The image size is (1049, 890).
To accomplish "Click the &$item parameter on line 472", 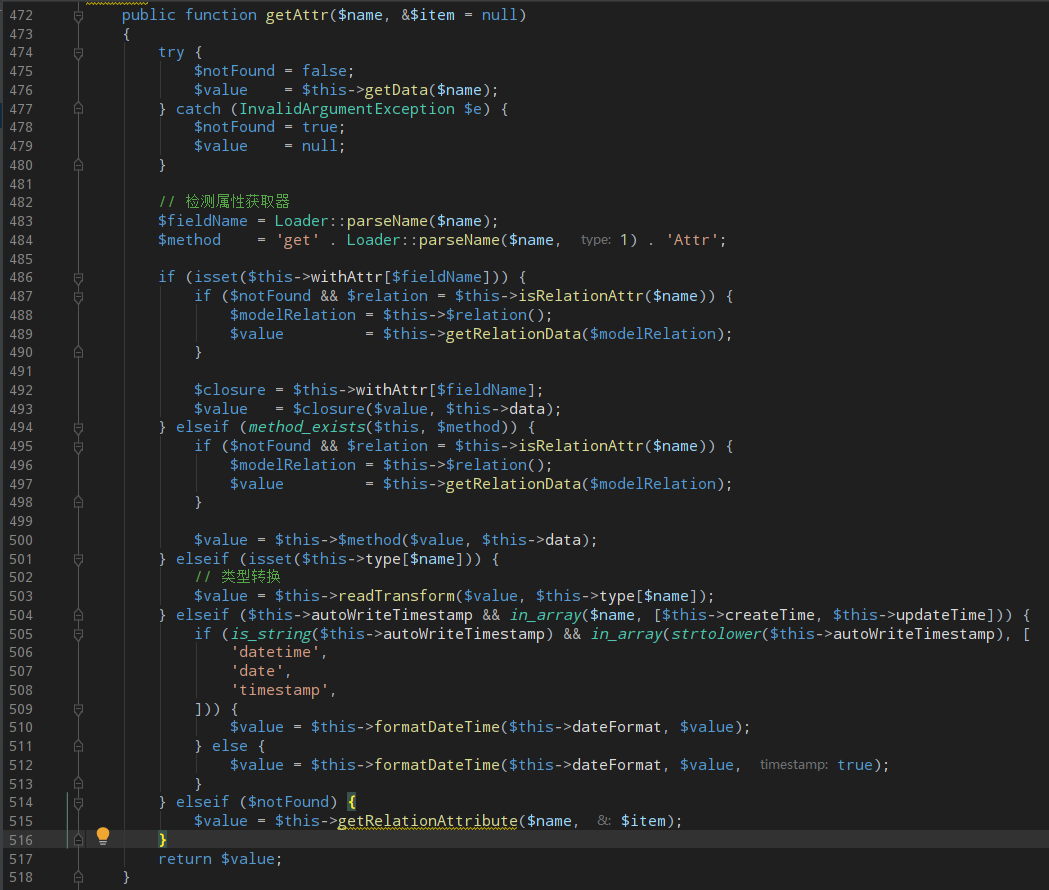I will 428,15.
